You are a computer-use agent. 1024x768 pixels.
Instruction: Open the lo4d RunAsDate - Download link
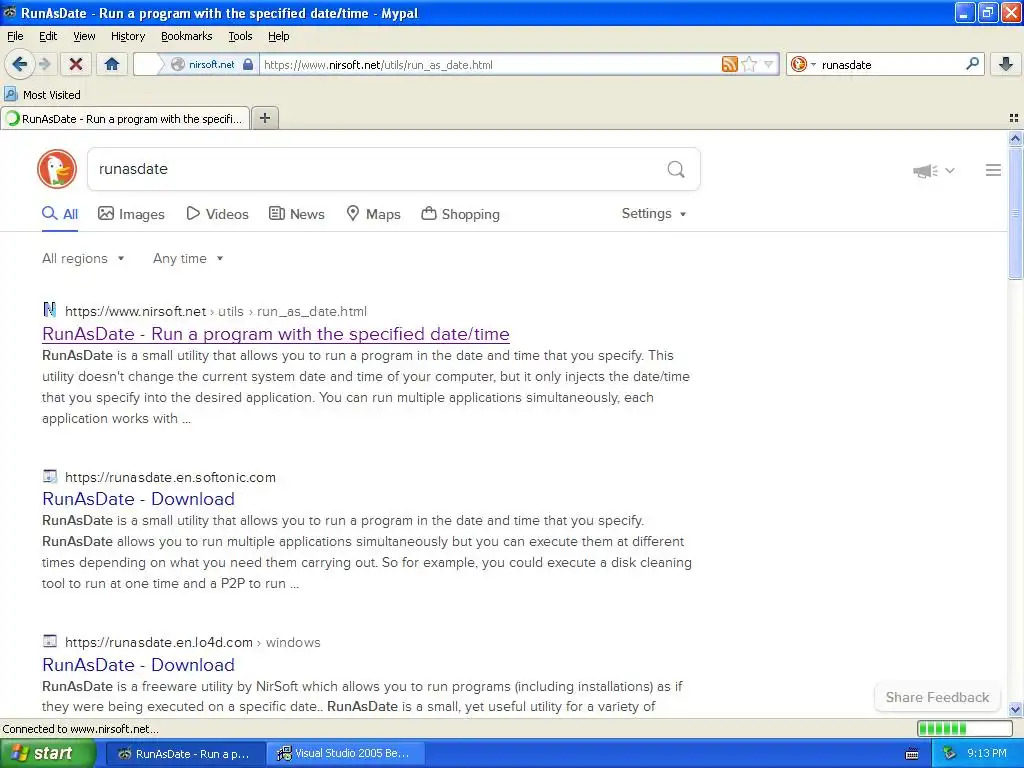click(138, 665)
